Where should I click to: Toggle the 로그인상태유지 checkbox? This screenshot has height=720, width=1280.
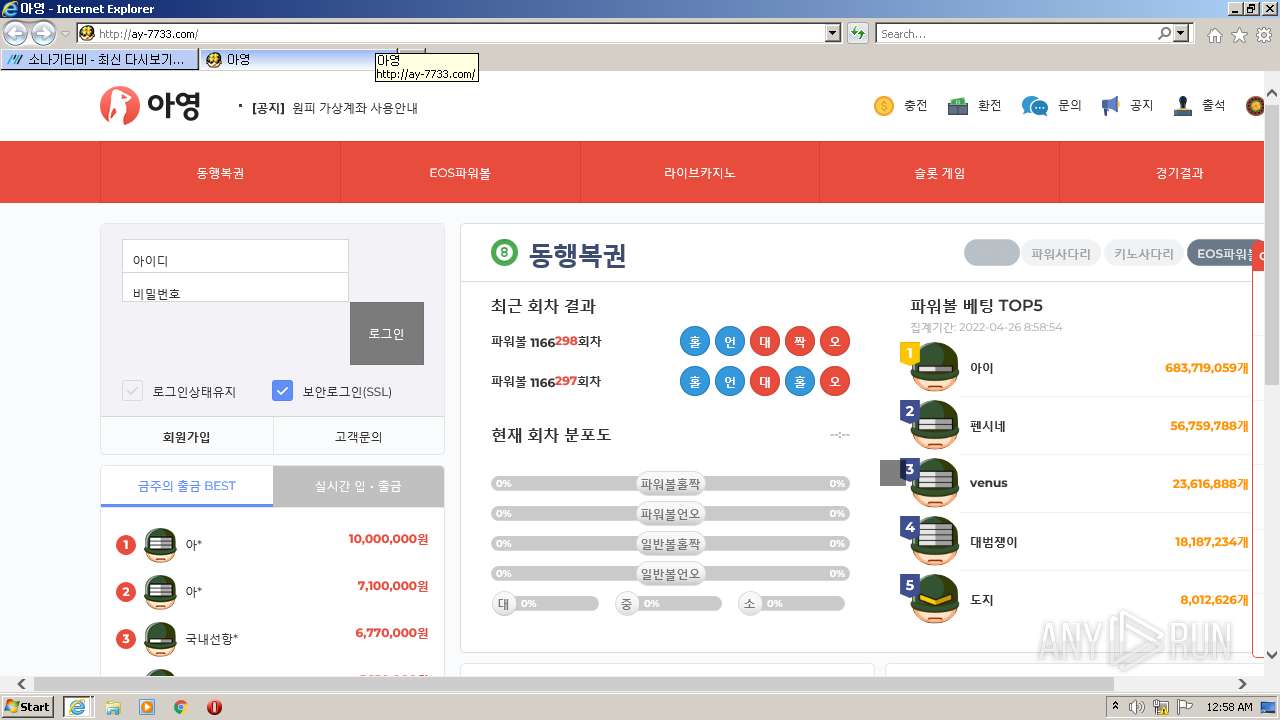(x=132, y=391)
